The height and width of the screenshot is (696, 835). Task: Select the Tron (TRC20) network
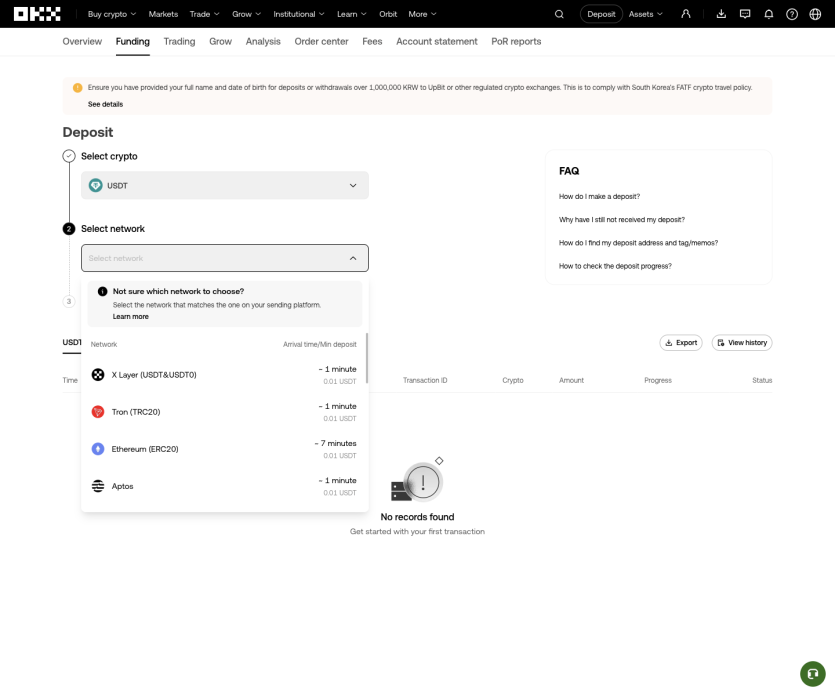[x=224, y=412]
